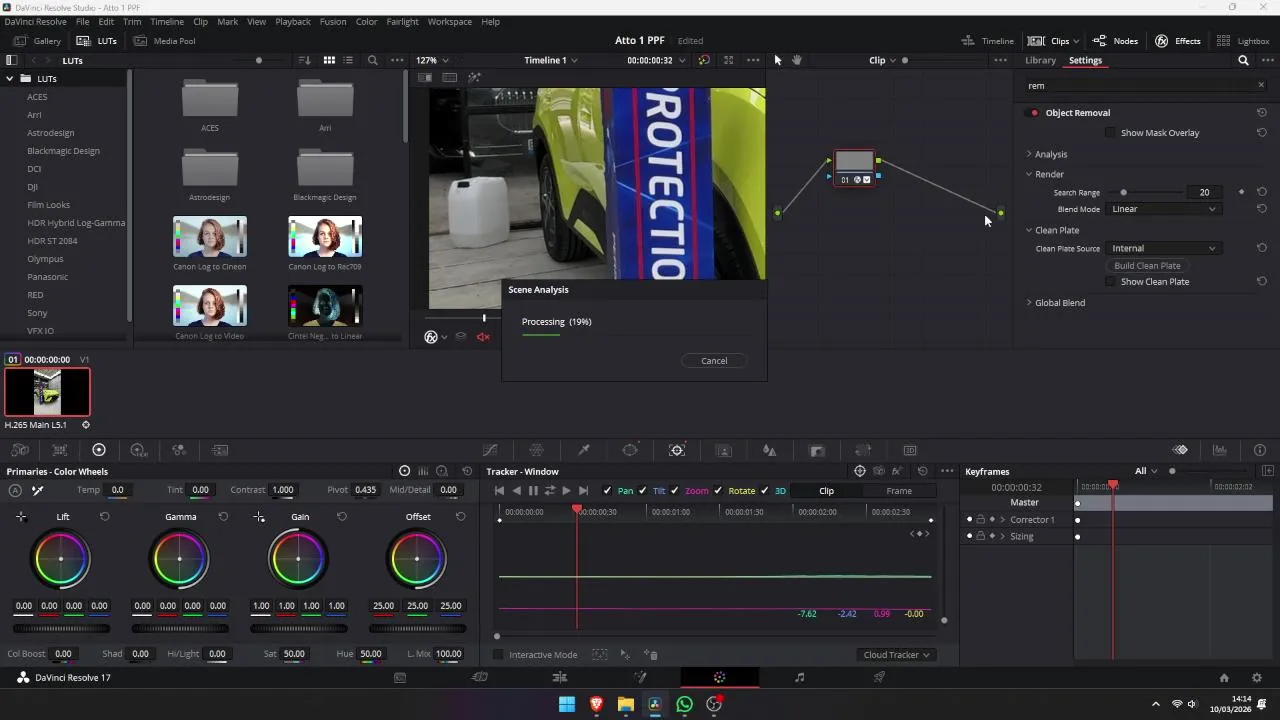Image resolution: width=1280 pixels, height=720 pixels.
Task: Expand the Global Blend section
Action: tap(1028, 303)
